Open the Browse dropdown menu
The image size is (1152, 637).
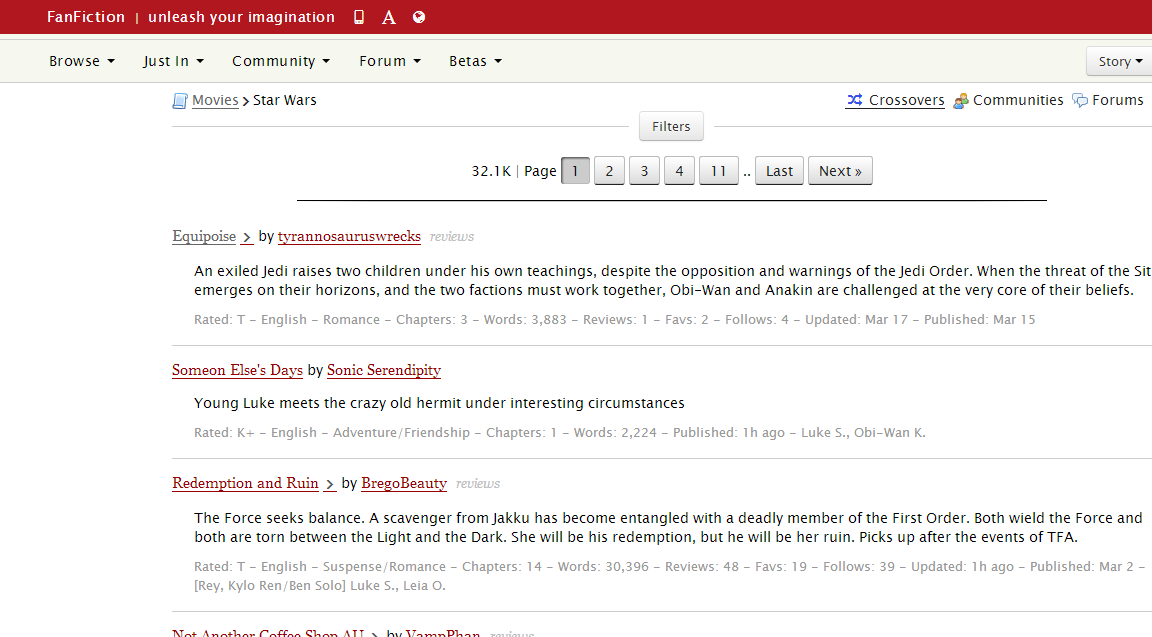point(81,60)
